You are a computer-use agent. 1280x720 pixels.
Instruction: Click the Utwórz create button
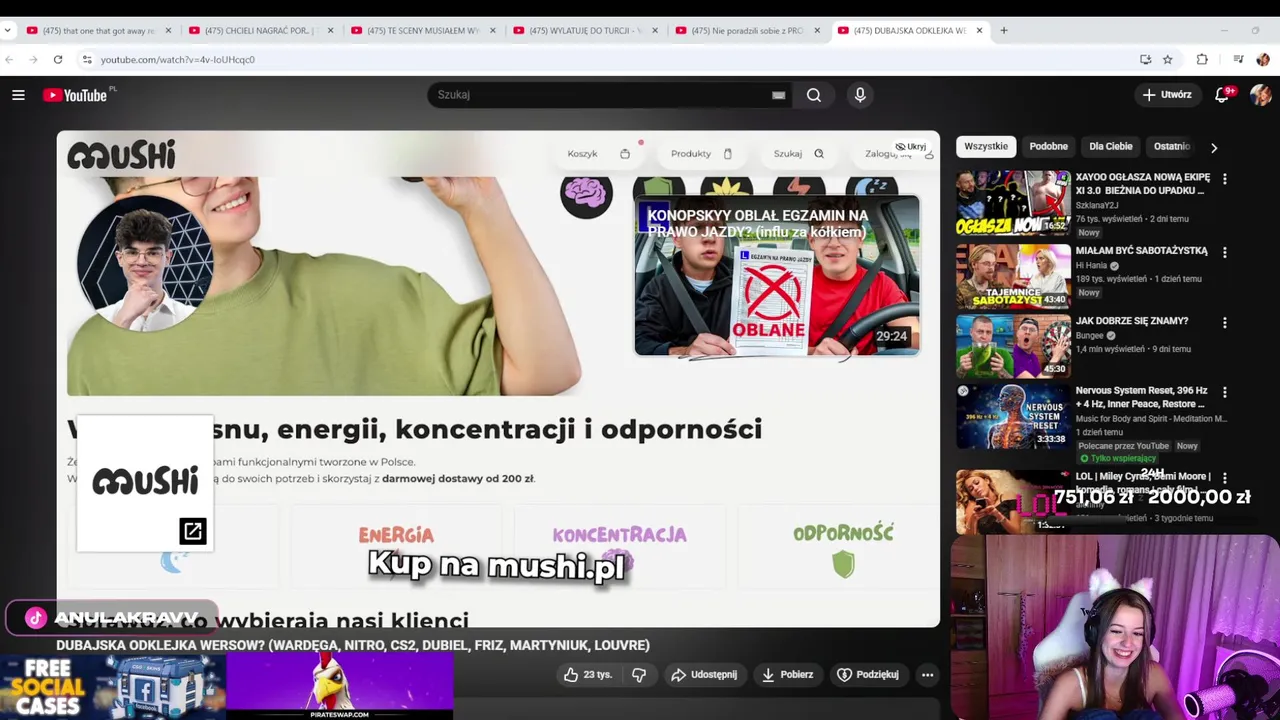(x=1167, y=95)
